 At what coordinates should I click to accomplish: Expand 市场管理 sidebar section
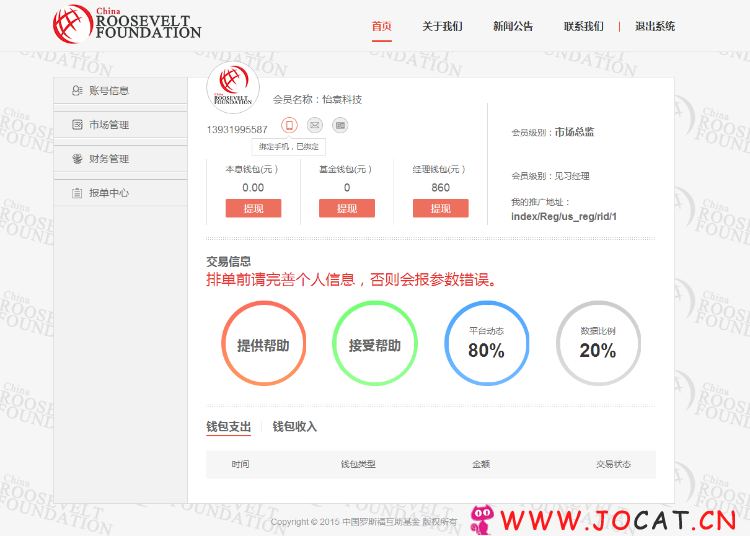coord(109,125)
